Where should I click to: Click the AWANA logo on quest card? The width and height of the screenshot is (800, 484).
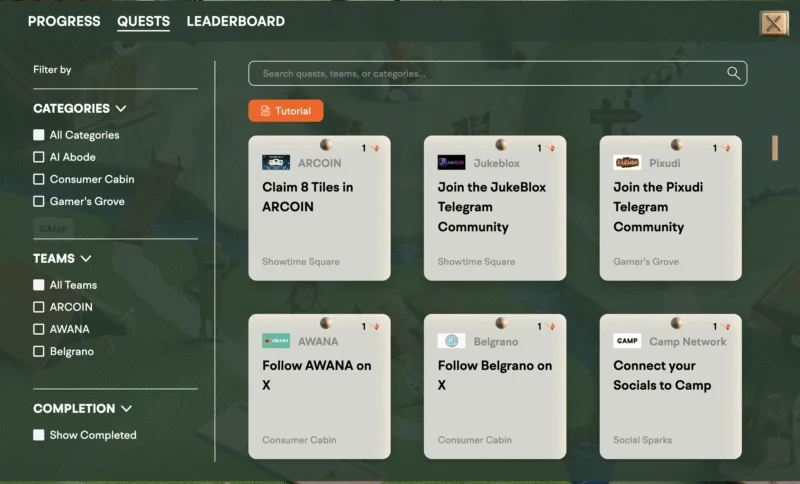click(x=276, y=341)
